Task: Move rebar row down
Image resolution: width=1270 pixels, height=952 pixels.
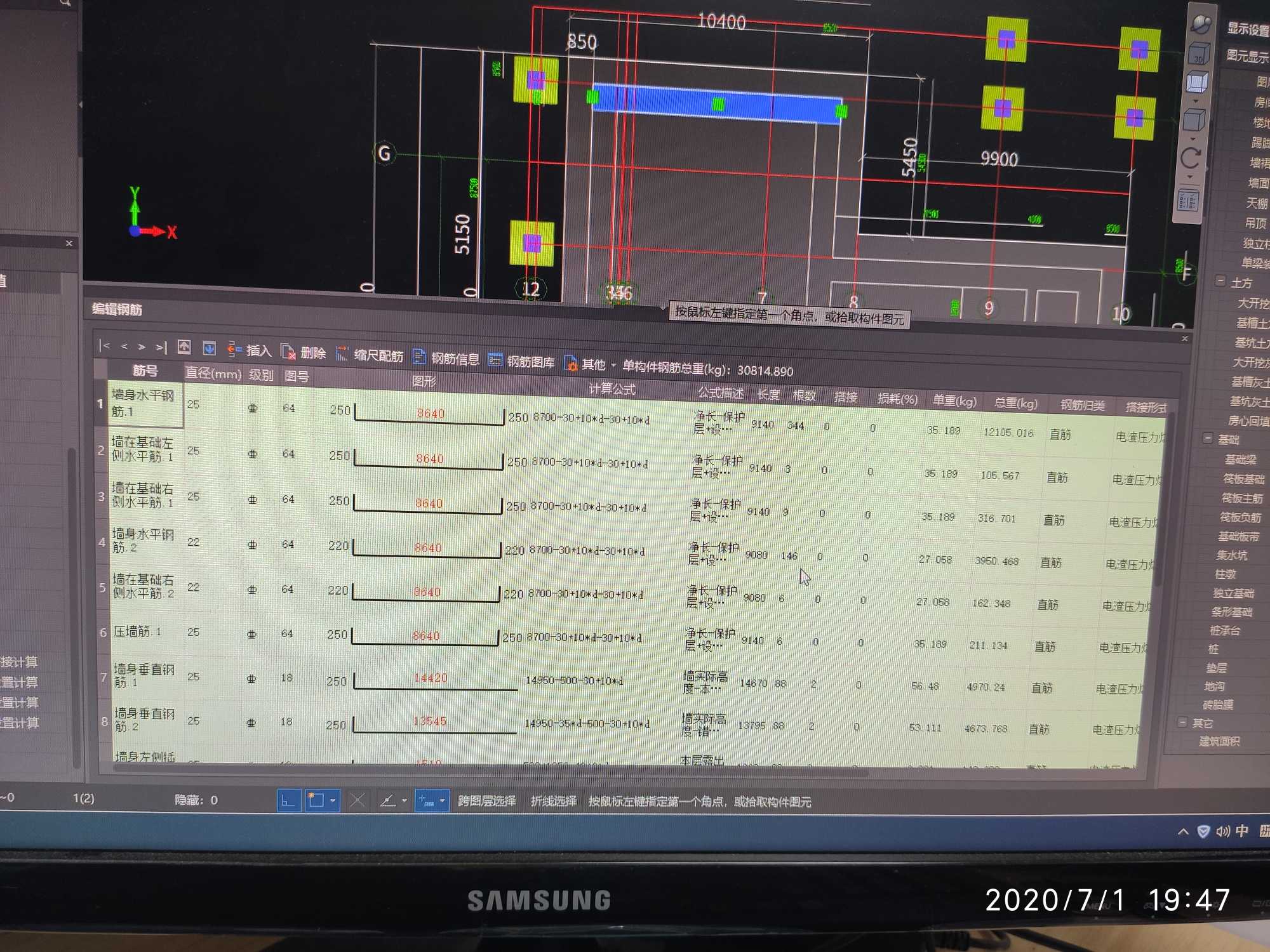Action: 209,348
